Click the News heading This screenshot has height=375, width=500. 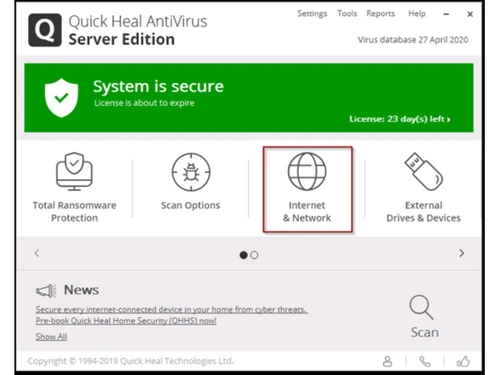tap(81, 290)
